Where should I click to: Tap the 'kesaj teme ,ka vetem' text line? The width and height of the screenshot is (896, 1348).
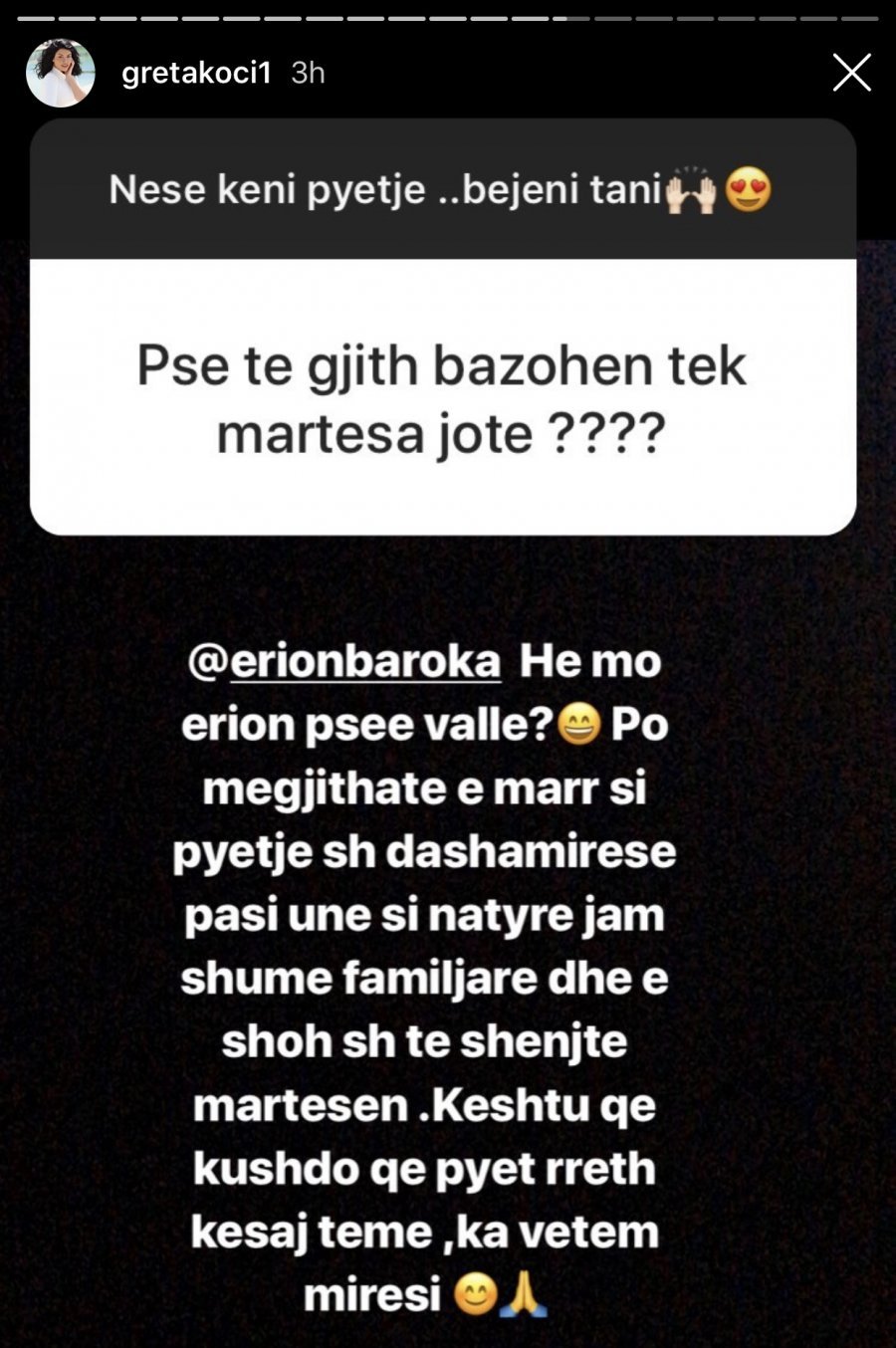424,1233
